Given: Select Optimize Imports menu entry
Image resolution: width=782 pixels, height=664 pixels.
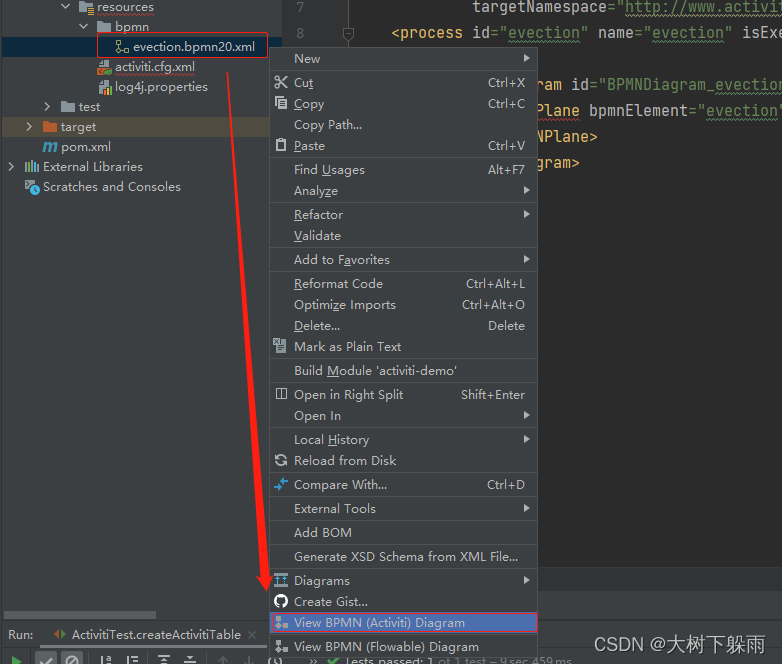Looking at the screenshot, I should pyautogui.click(x=403, y=304).
